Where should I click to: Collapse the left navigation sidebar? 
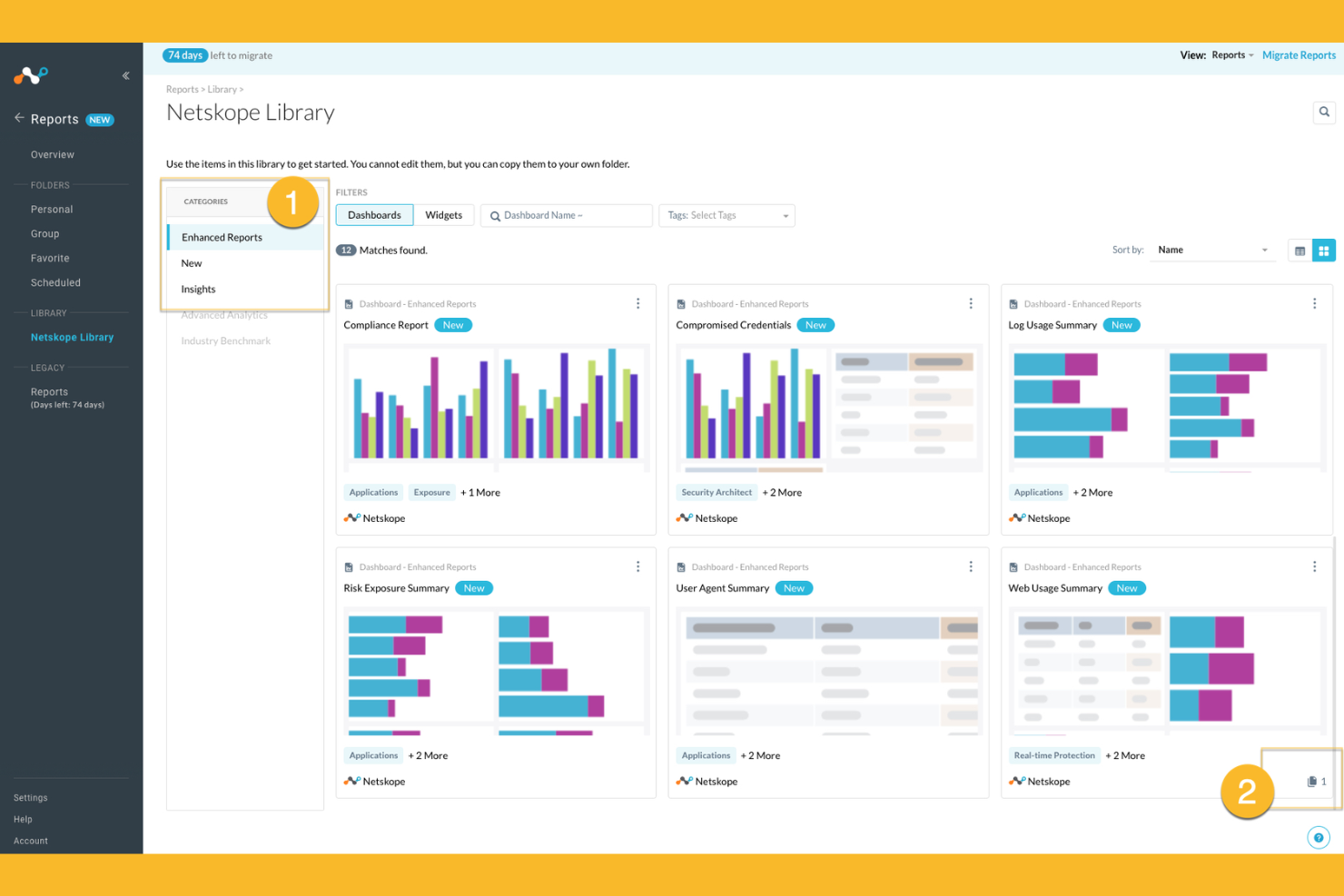click(126, 75)
